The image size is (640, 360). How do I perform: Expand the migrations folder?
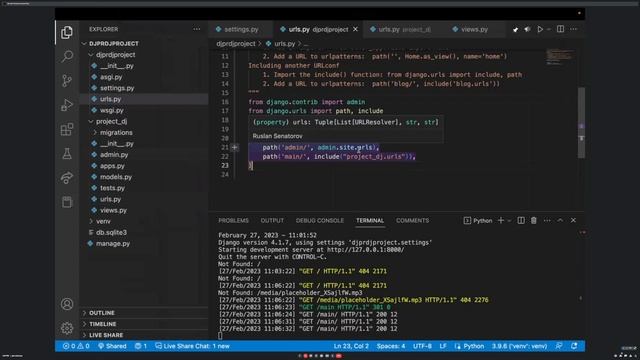95,133
